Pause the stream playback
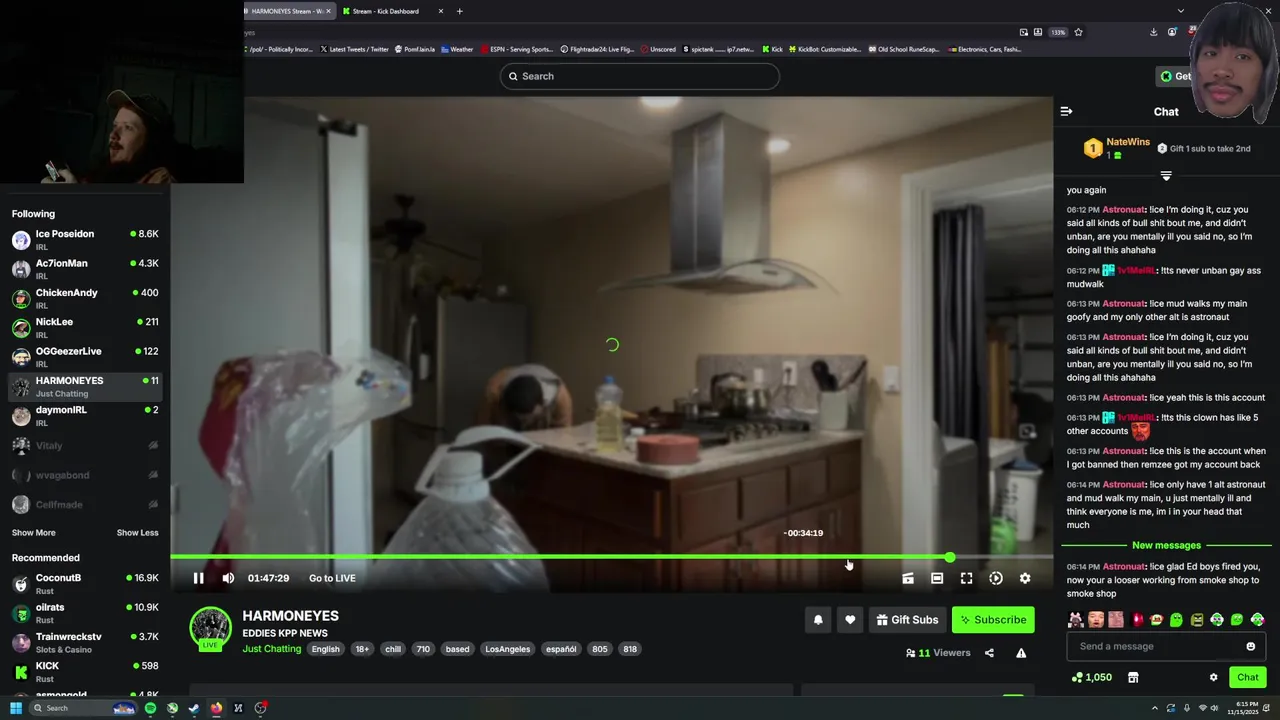Image resolution: width=1280 pixels, height=720 pixels. 198,578
